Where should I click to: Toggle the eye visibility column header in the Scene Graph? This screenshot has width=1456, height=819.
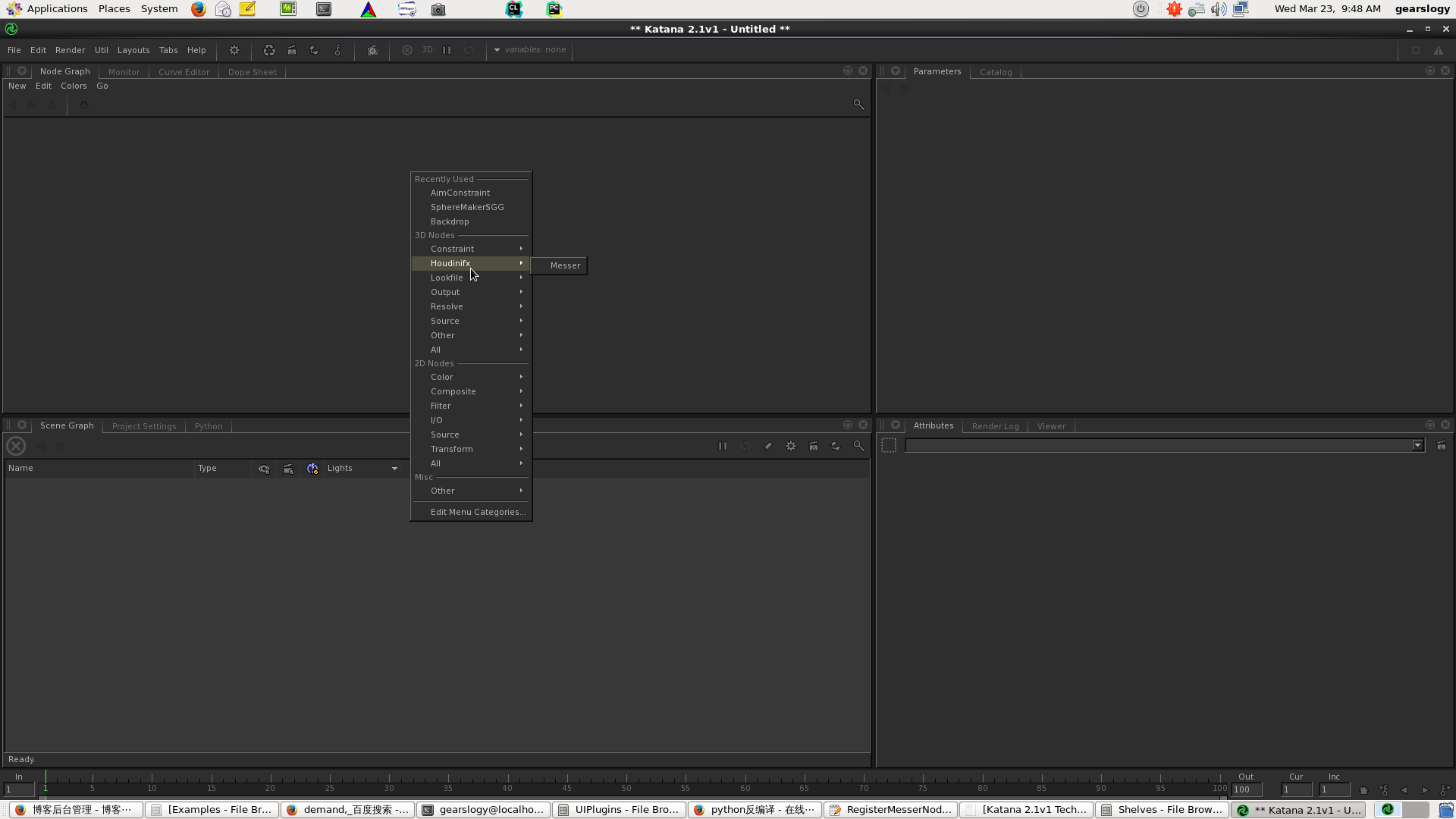point(264,469)
